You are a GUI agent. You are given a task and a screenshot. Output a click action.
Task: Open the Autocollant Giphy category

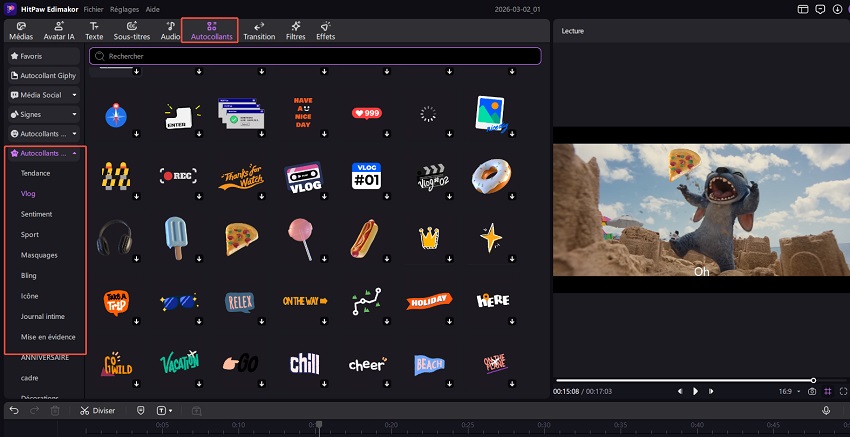[43, 75]
